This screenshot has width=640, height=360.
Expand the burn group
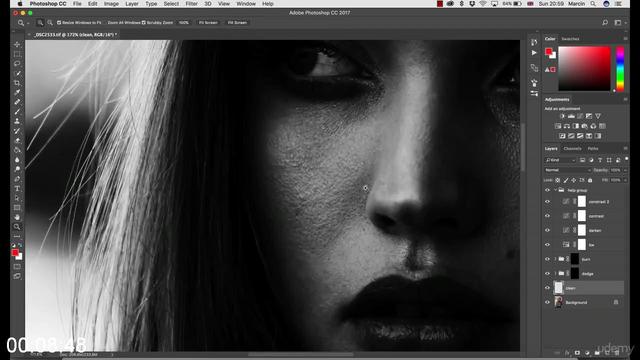[x=555, y=259]
